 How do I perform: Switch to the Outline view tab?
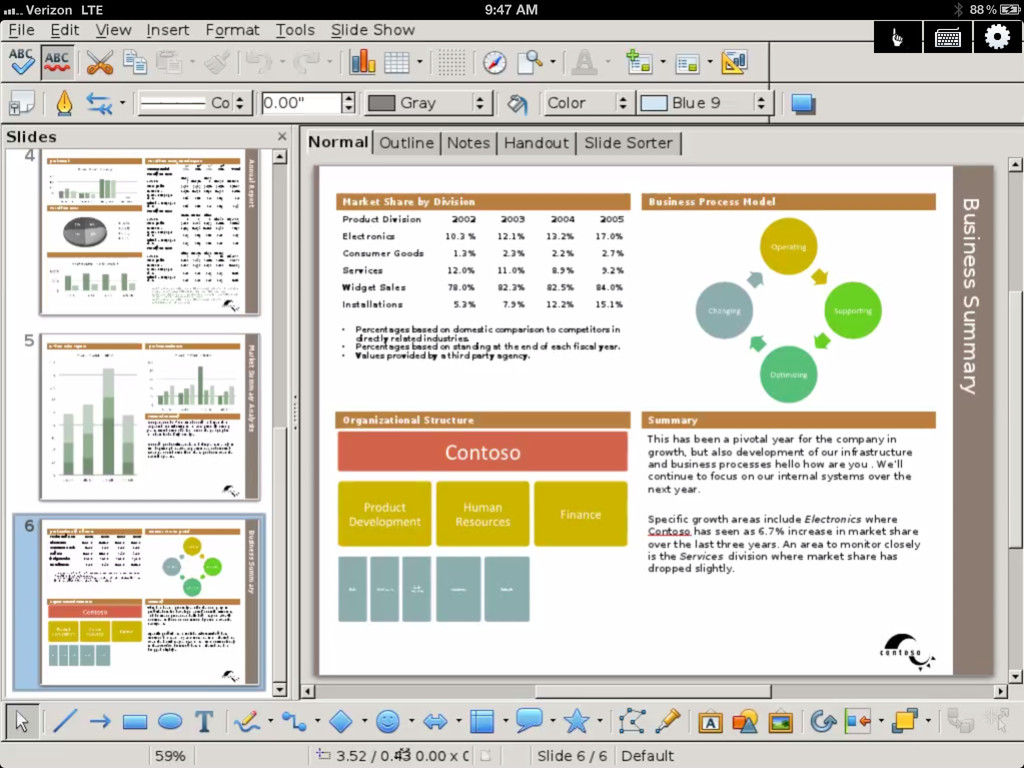click(x=406, y=143)
